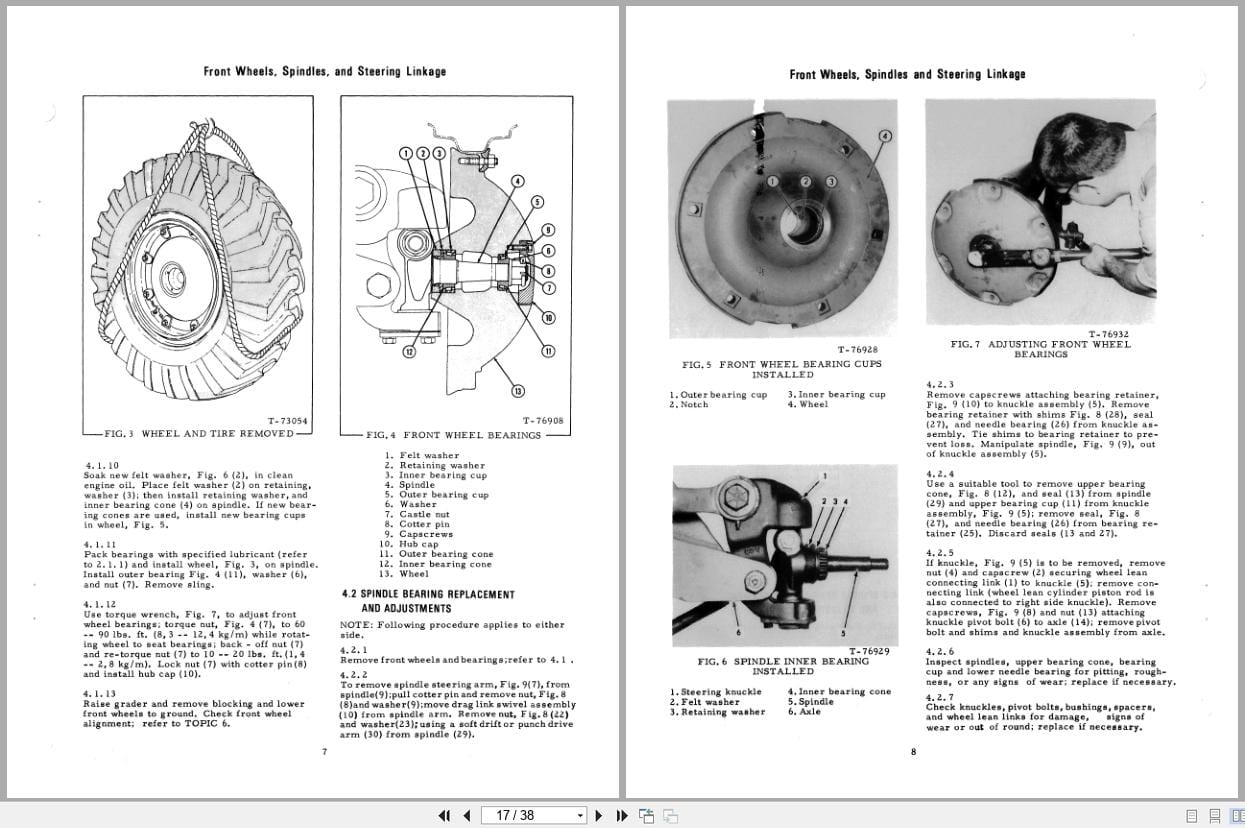Click the FIG. 7 adjusting front wheel bearings photo
Viewport: 1245px width, 828px height.
1040,212
